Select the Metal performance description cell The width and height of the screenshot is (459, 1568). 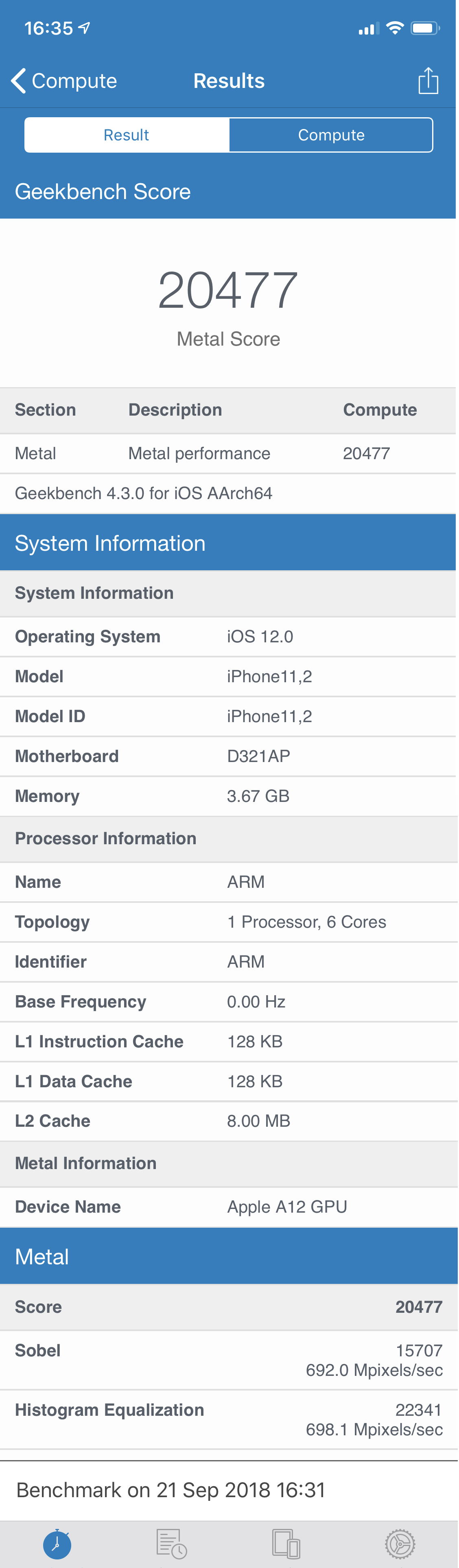199,453
